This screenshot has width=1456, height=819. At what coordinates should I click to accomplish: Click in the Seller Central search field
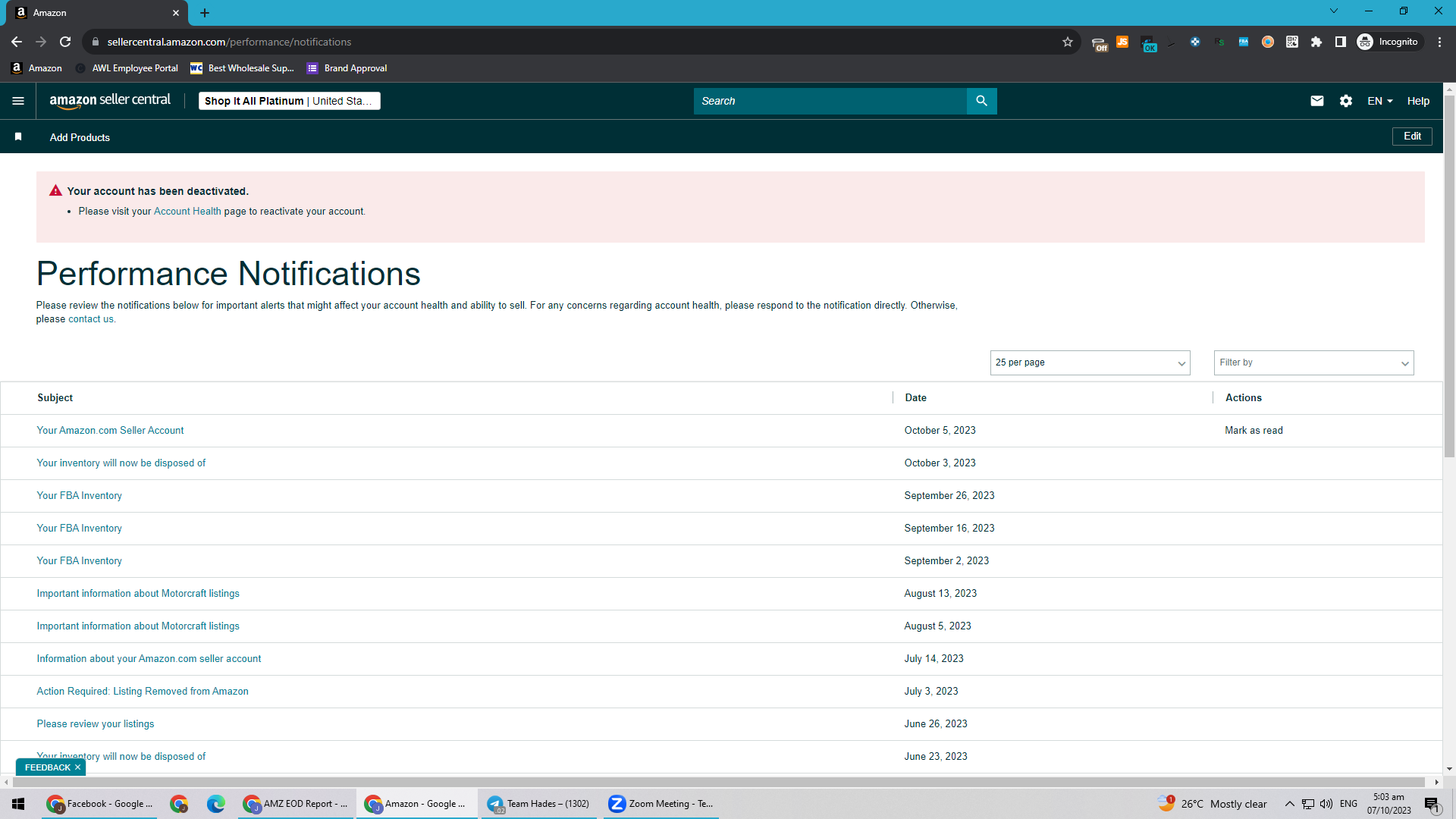pyautogui.click(x=830, y=101)
